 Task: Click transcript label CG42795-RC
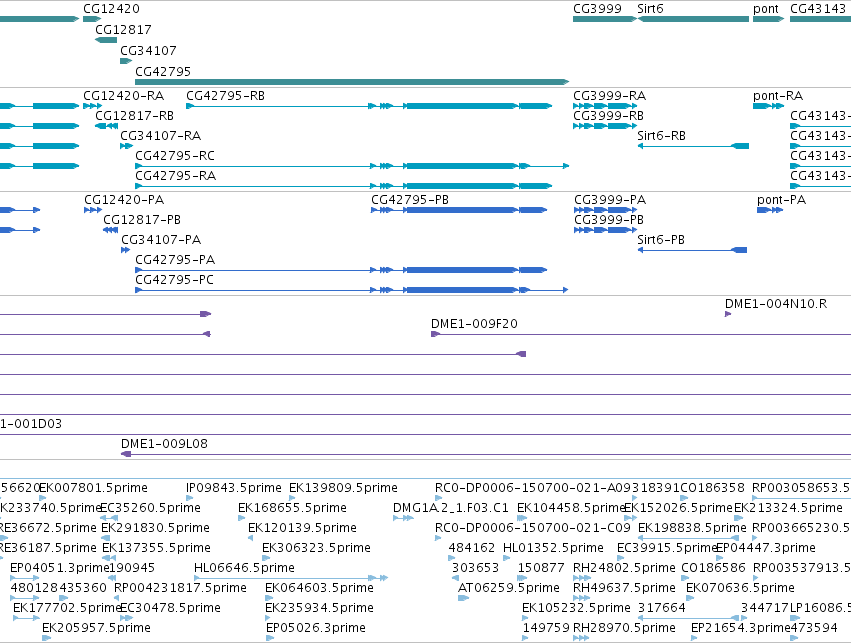(175, 156)
